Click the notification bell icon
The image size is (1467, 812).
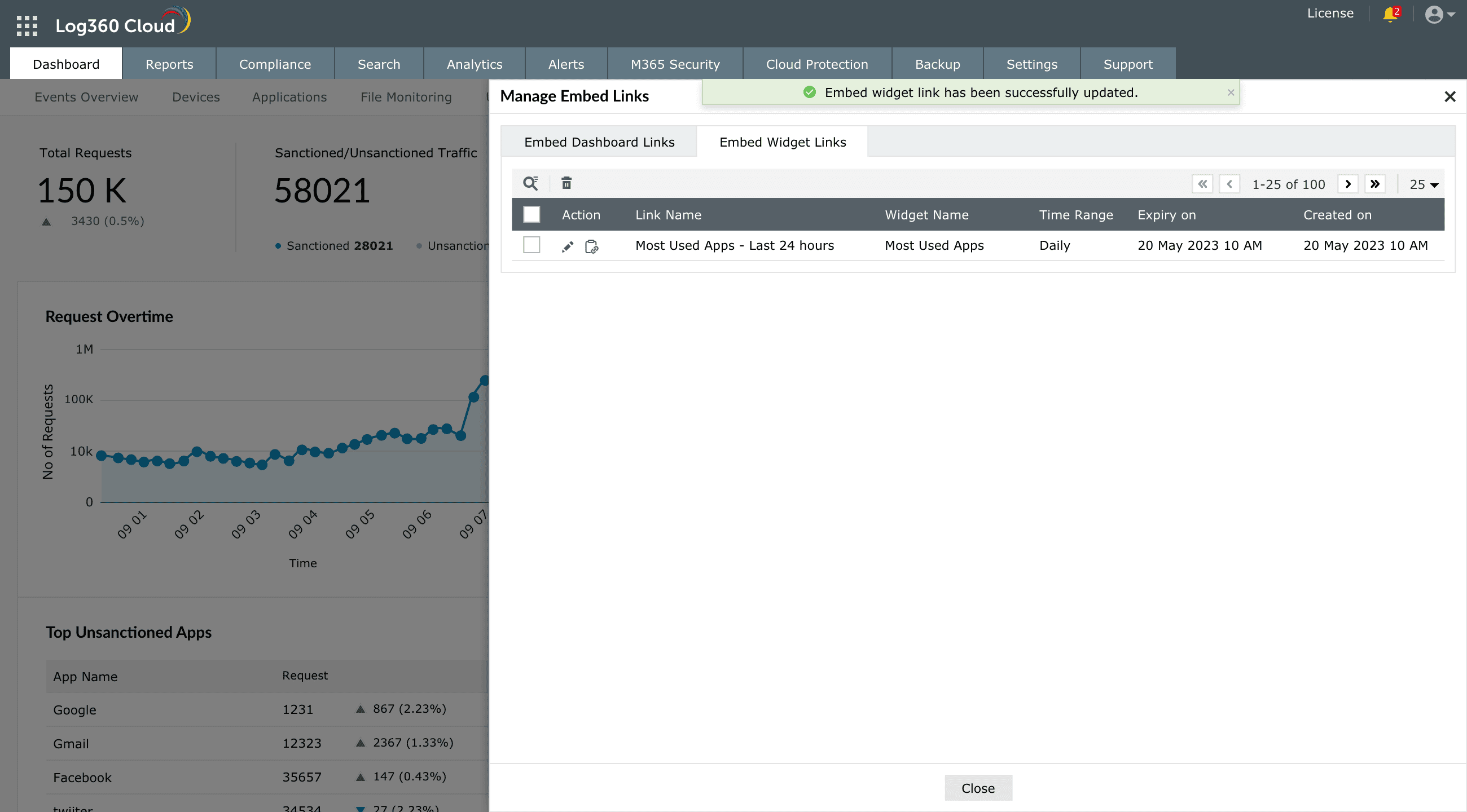[x=1390, y=14]
